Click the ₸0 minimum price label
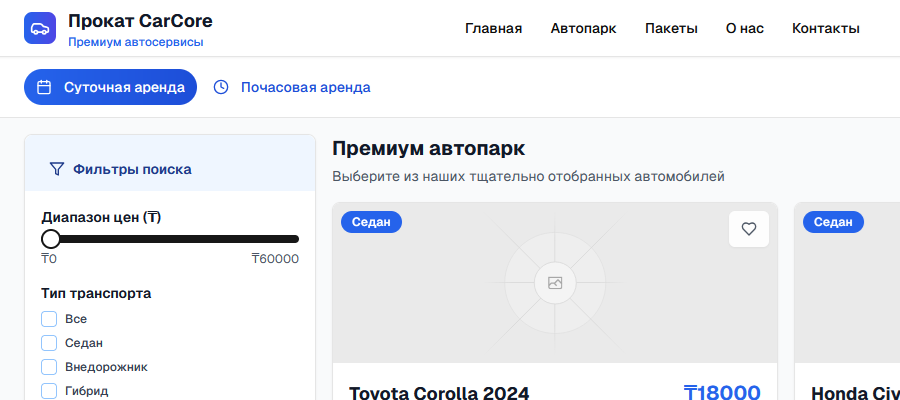The height and width of the screenshot is (400, 900). pos(49,259)
